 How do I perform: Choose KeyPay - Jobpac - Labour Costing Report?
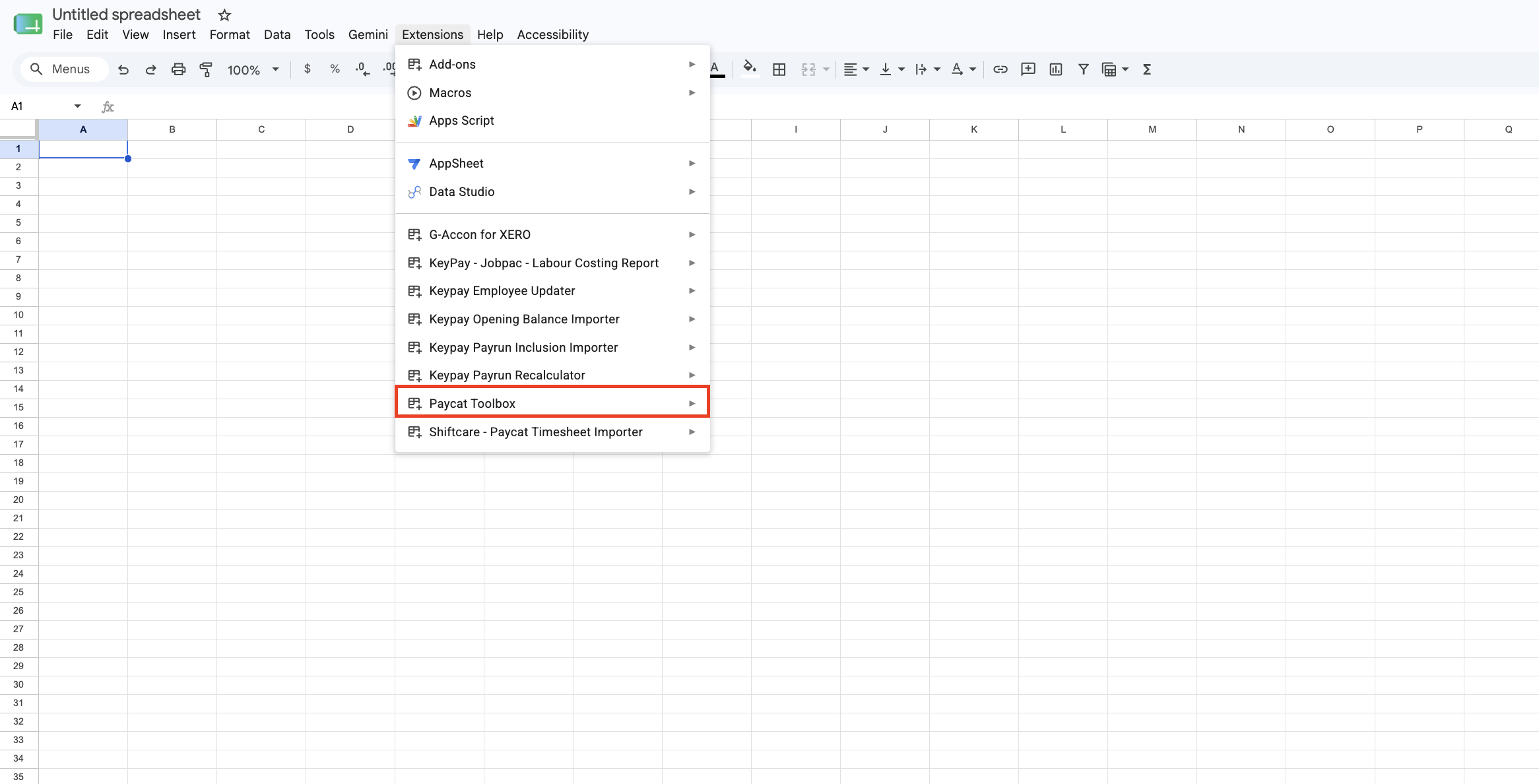[552, 263]
